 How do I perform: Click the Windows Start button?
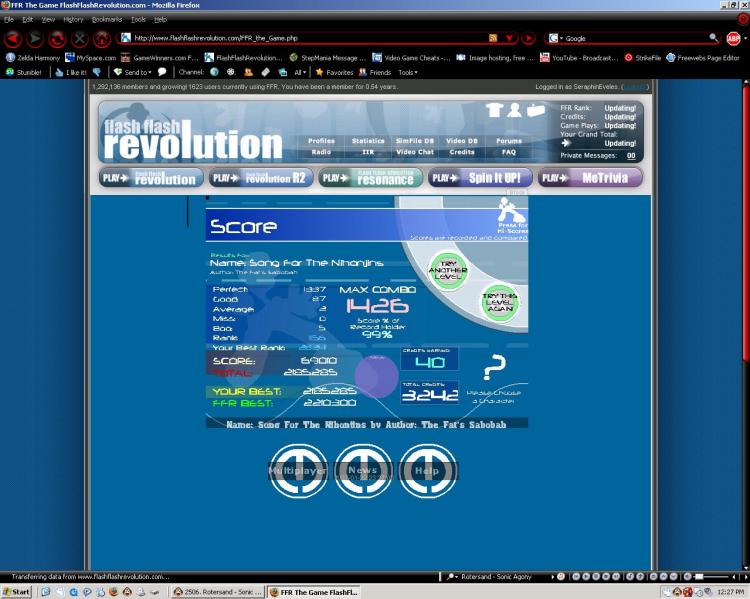pos(16,592)
